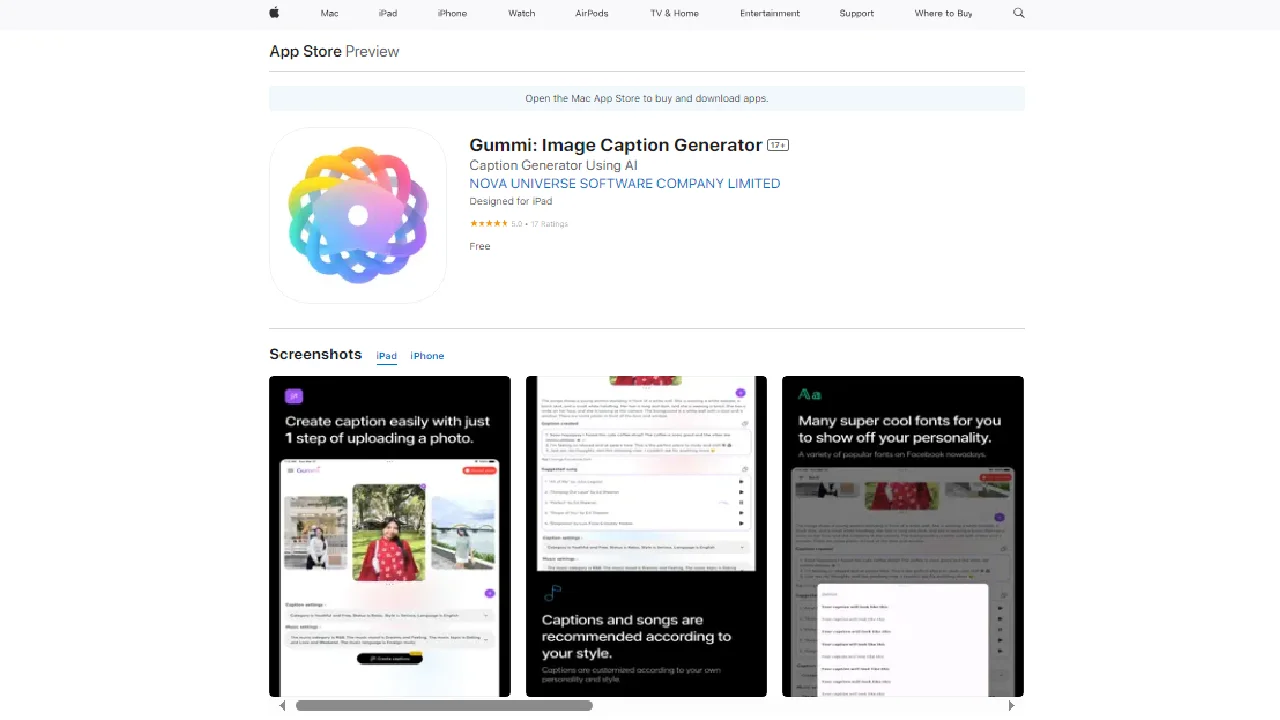This screenshot has width=1280, height=720.
Task: Select TV & Home menu item
Action: pos(674,13)
